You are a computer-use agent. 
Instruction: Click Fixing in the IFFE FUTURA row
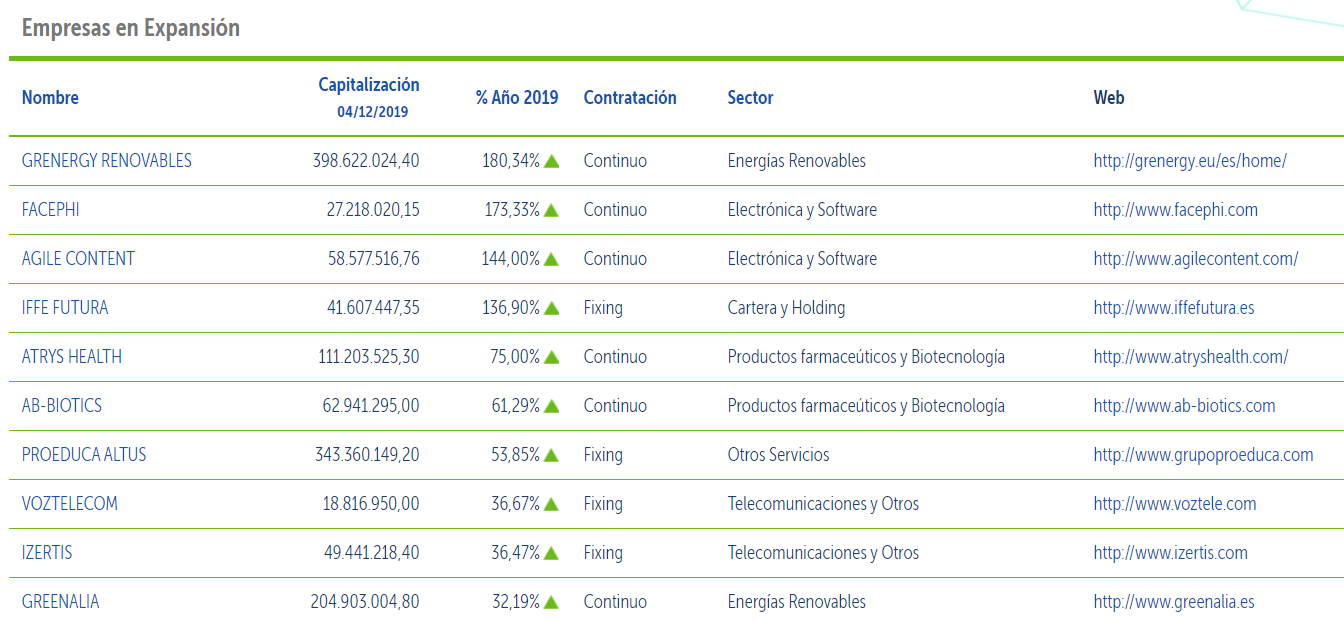(603, 308)
